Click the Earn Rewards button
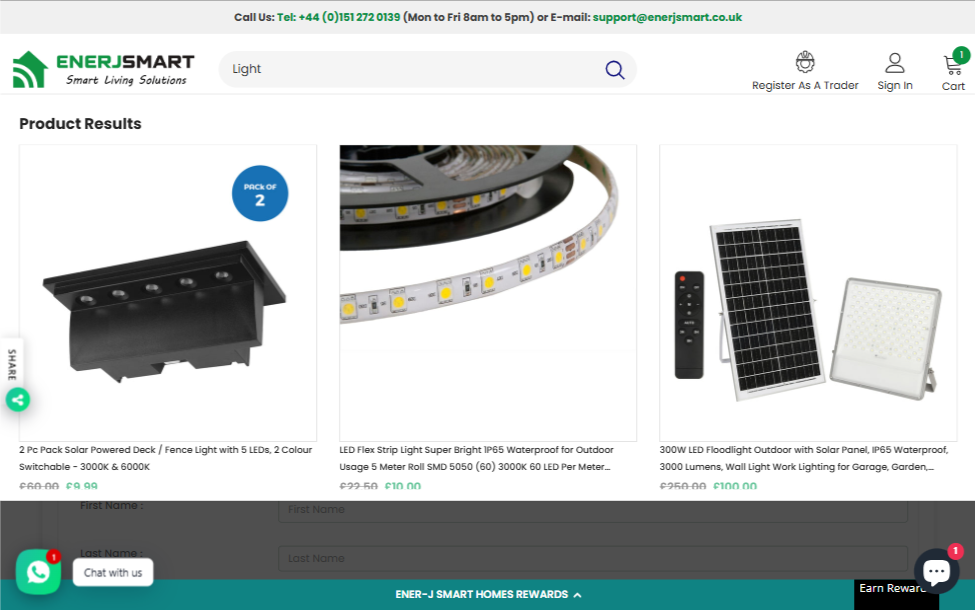This screenshot has height=610, width=975. point(895,589)
